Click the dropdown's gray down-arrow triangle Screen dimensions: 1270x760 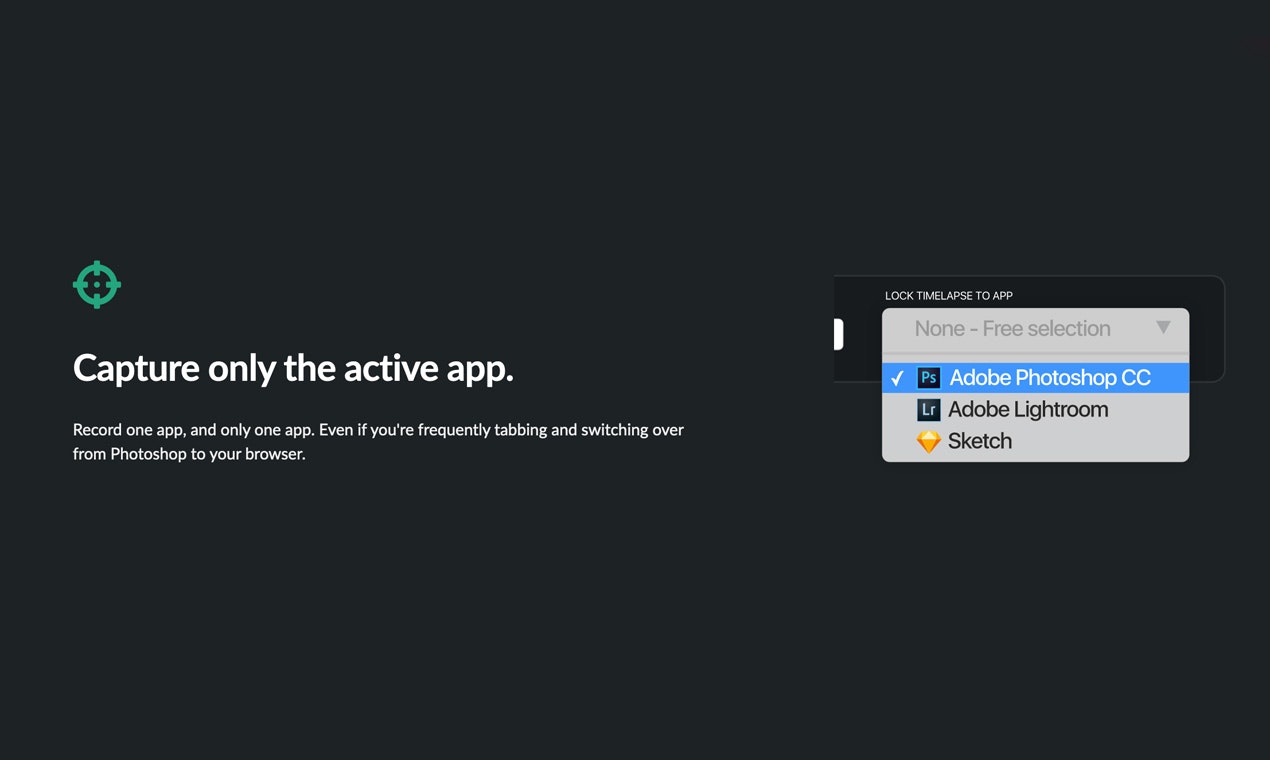(x=1163, y=327)
